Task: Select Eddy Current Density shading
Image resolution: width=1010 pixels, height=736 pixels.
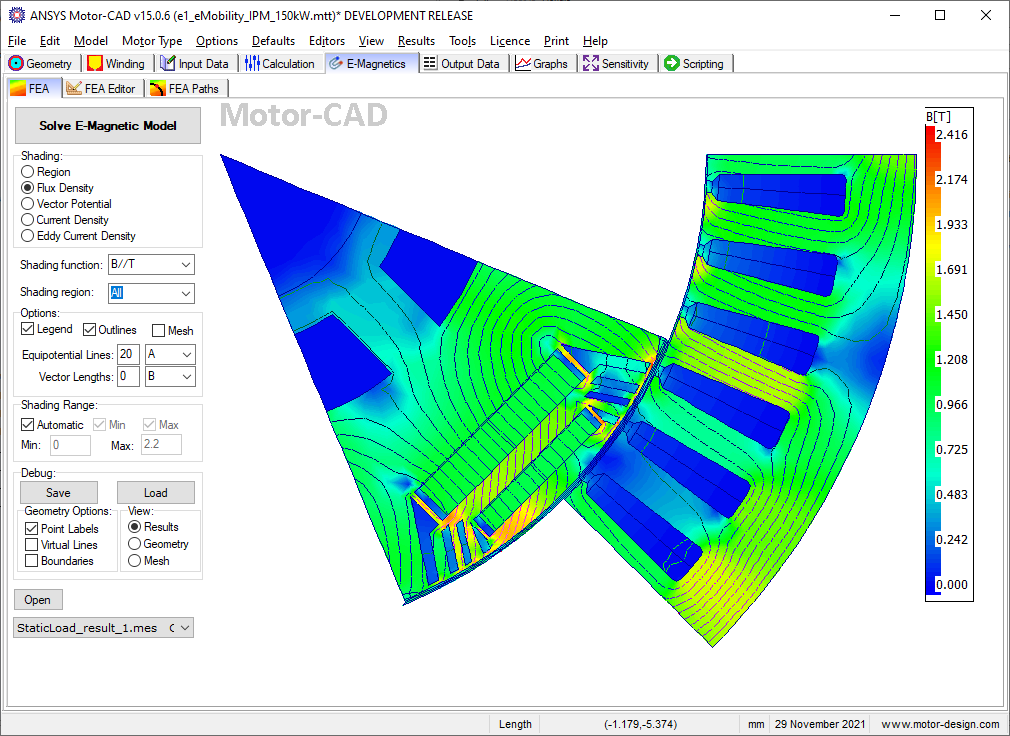Action: point(27,236)
